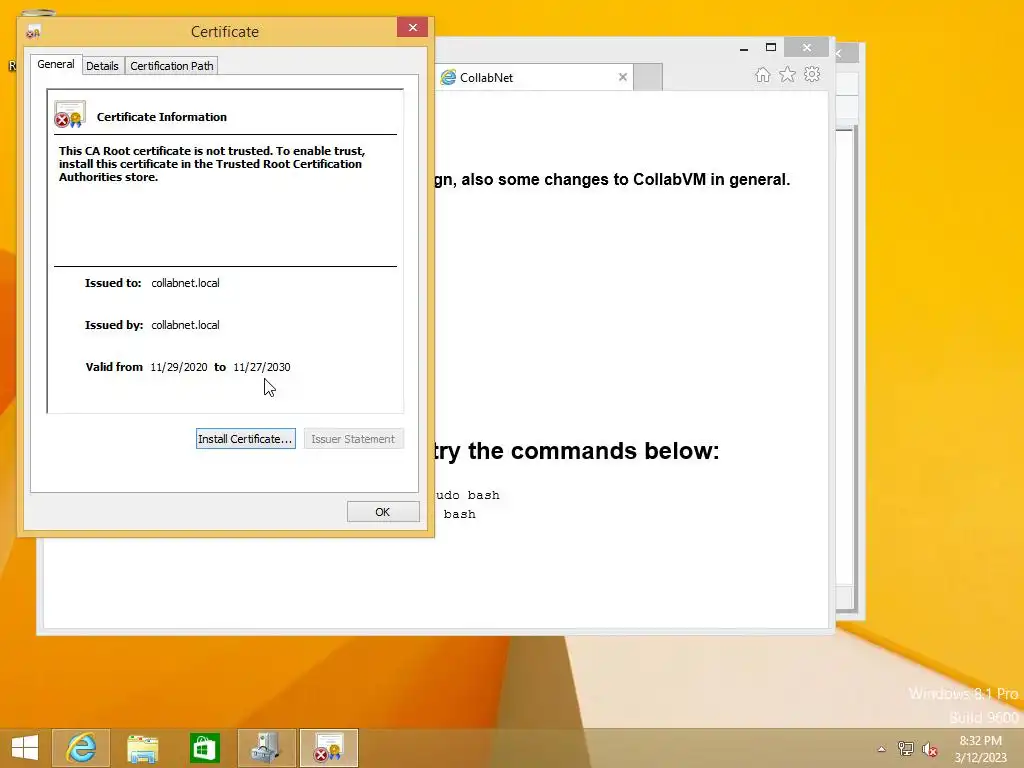Open File Explorer from the taskbar
Image resolution: width=1024 pixels, height=768 pixels.
tap(142, 748)
